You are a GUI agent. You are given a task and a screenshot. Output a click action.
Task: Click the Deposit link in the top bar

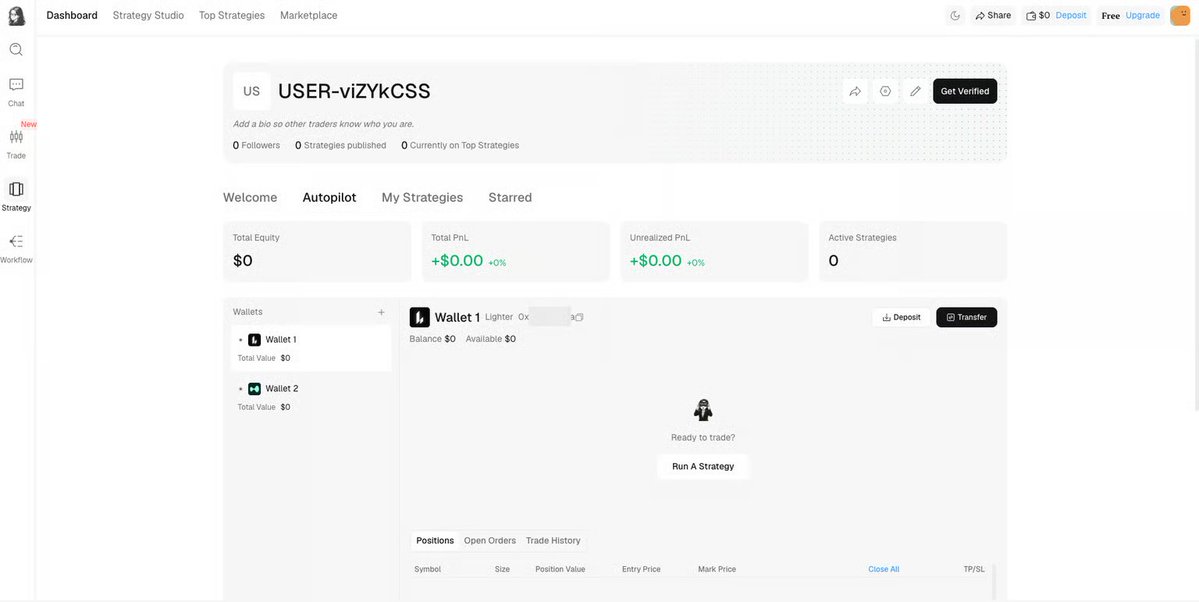pos(1071,15)
